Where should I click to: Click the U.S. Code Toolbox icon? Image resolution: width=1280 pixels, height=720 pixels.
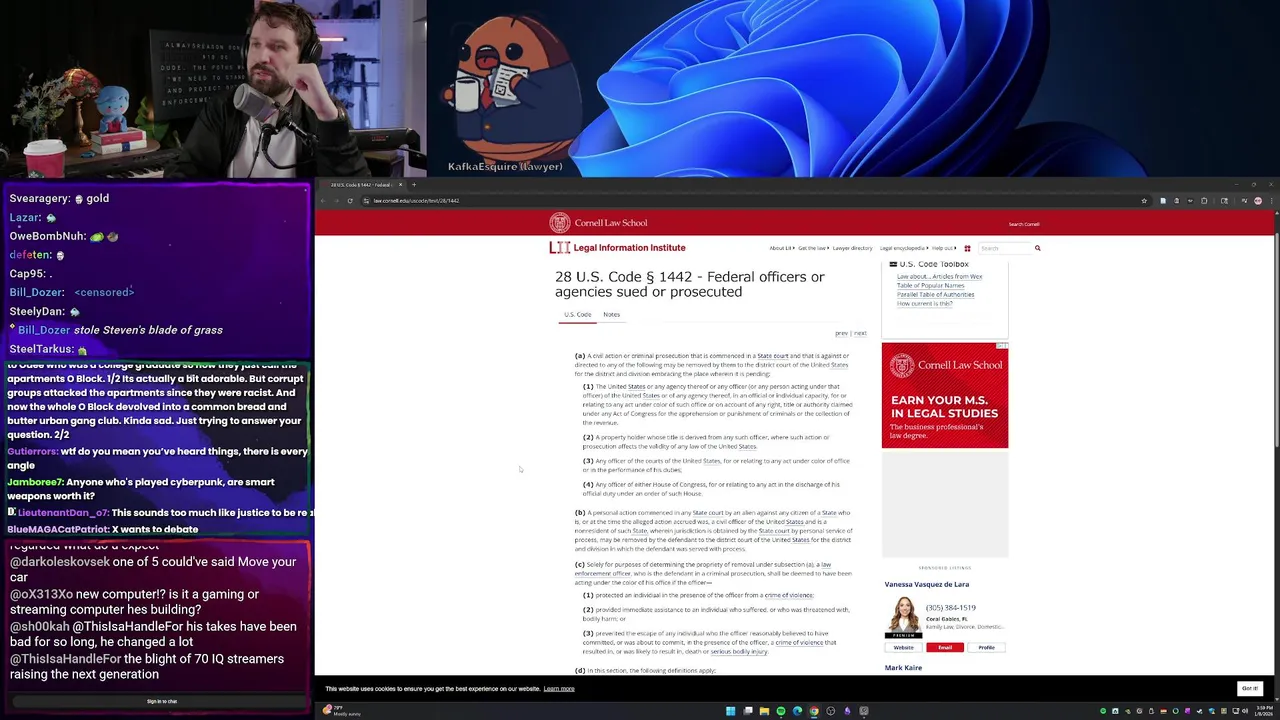click(893, 265)
